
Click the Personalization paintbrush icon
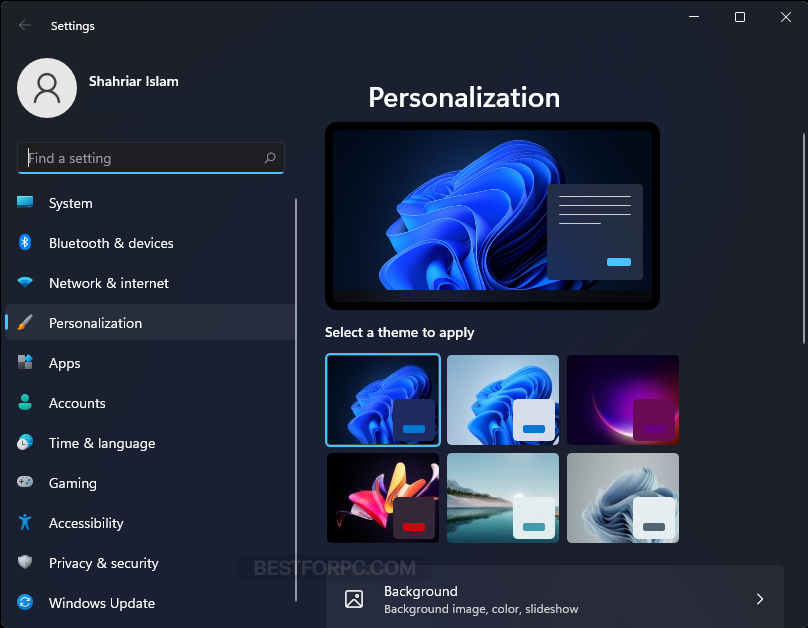25,323
